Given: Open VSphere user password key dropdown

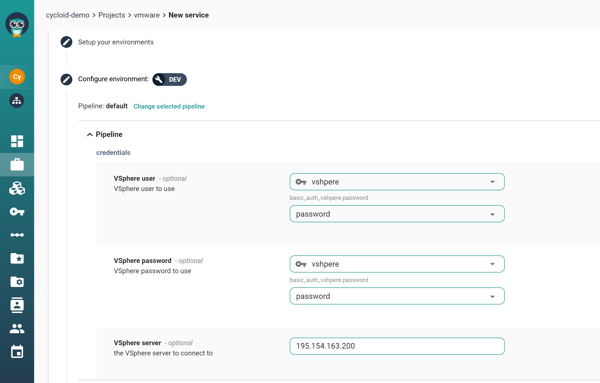Looking at the screenshot, I should (397, 214).
